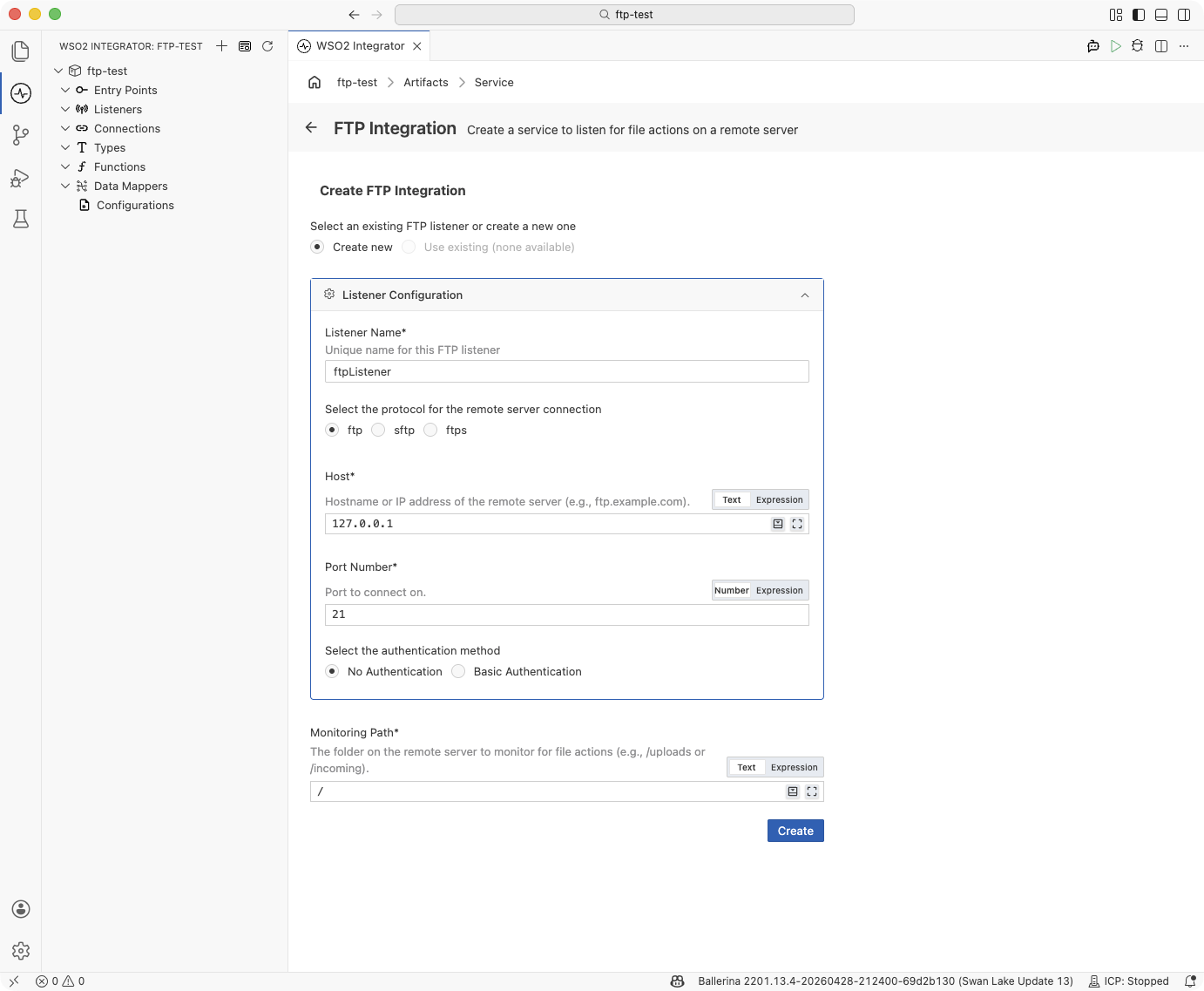
Task: Open Configurations in the project tree
Action: [x=135, y=205]
